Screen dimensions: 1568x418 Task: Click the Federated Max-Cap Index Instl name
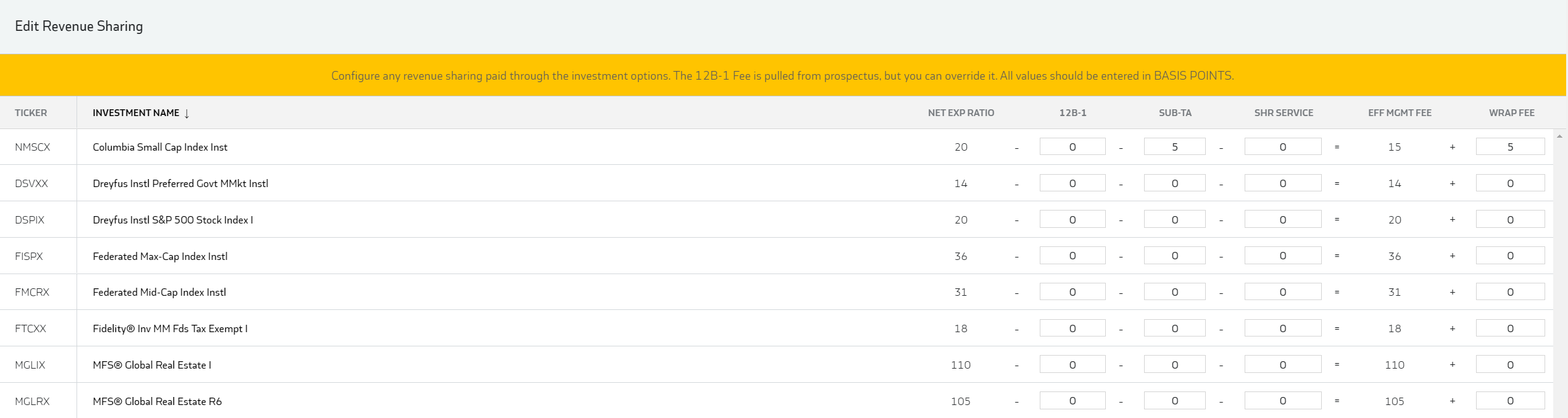pyautogui.click(x=160, y=256)
